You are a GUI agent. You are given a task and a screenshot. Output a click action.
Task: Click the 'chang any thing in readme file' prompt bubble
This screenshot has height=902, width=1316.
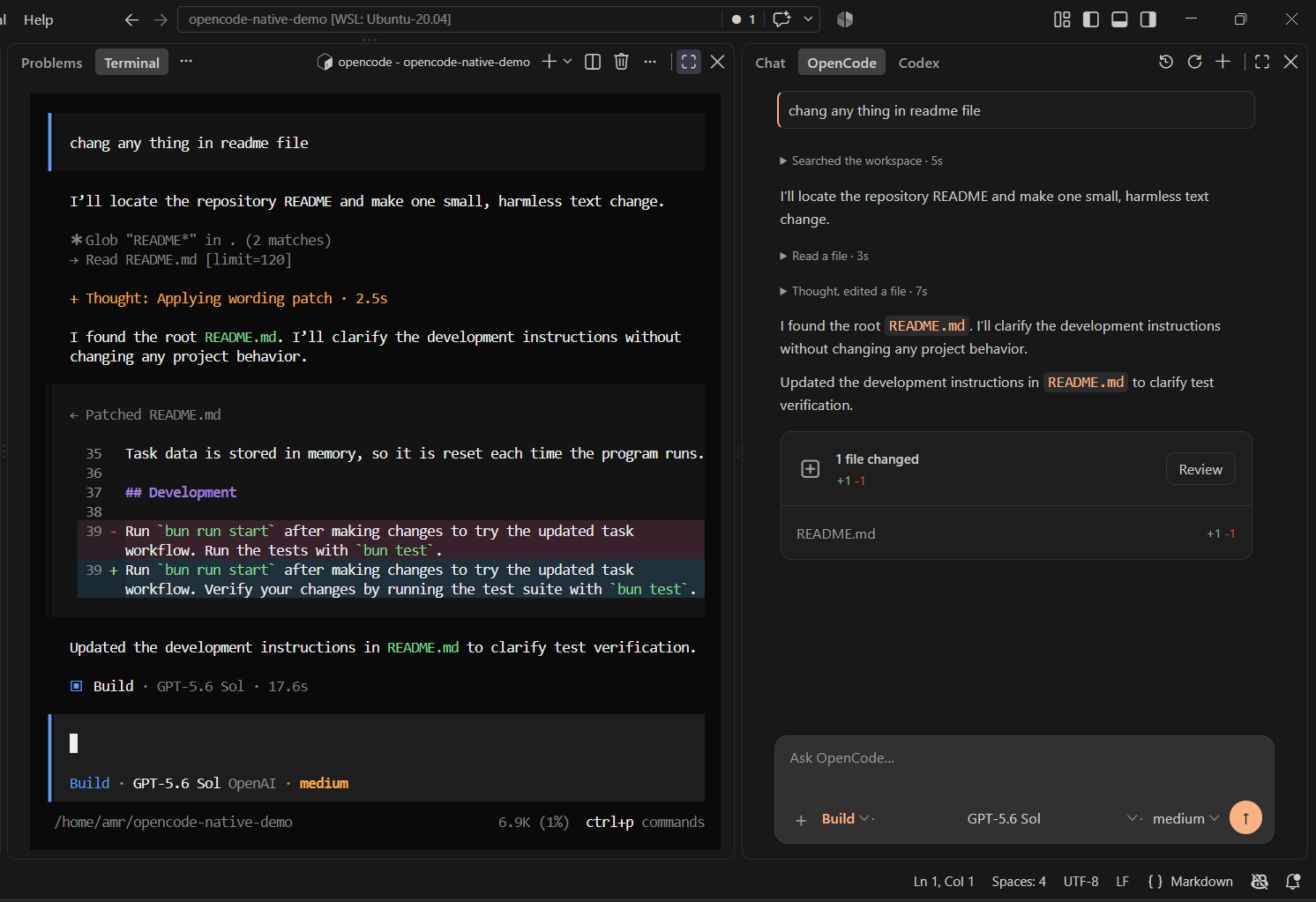(x=1016, y=110)
